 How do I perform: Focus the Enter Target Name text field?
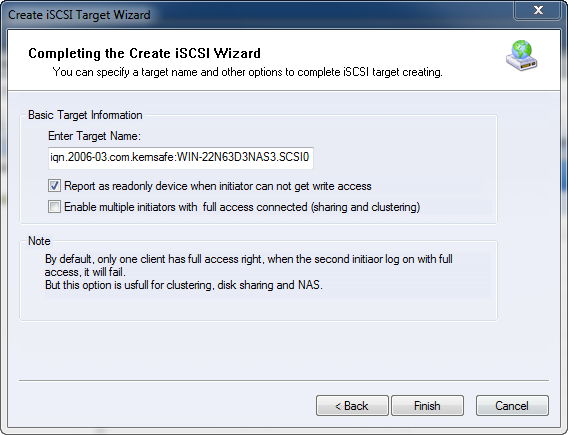coord(181,158)
